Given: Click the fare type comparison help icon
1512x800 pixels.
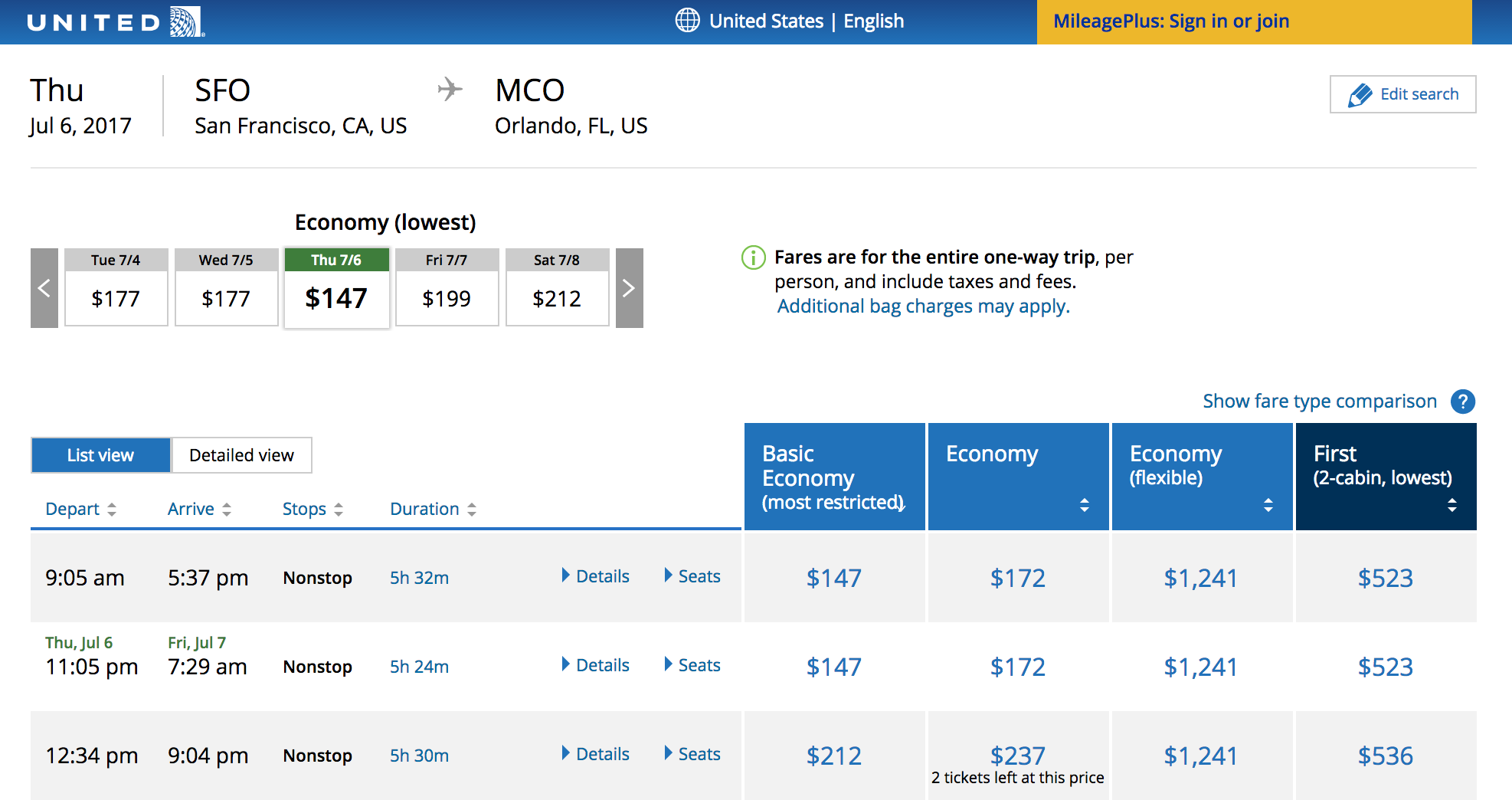Looking at the screenshot, I should [x=1462, y=402].
